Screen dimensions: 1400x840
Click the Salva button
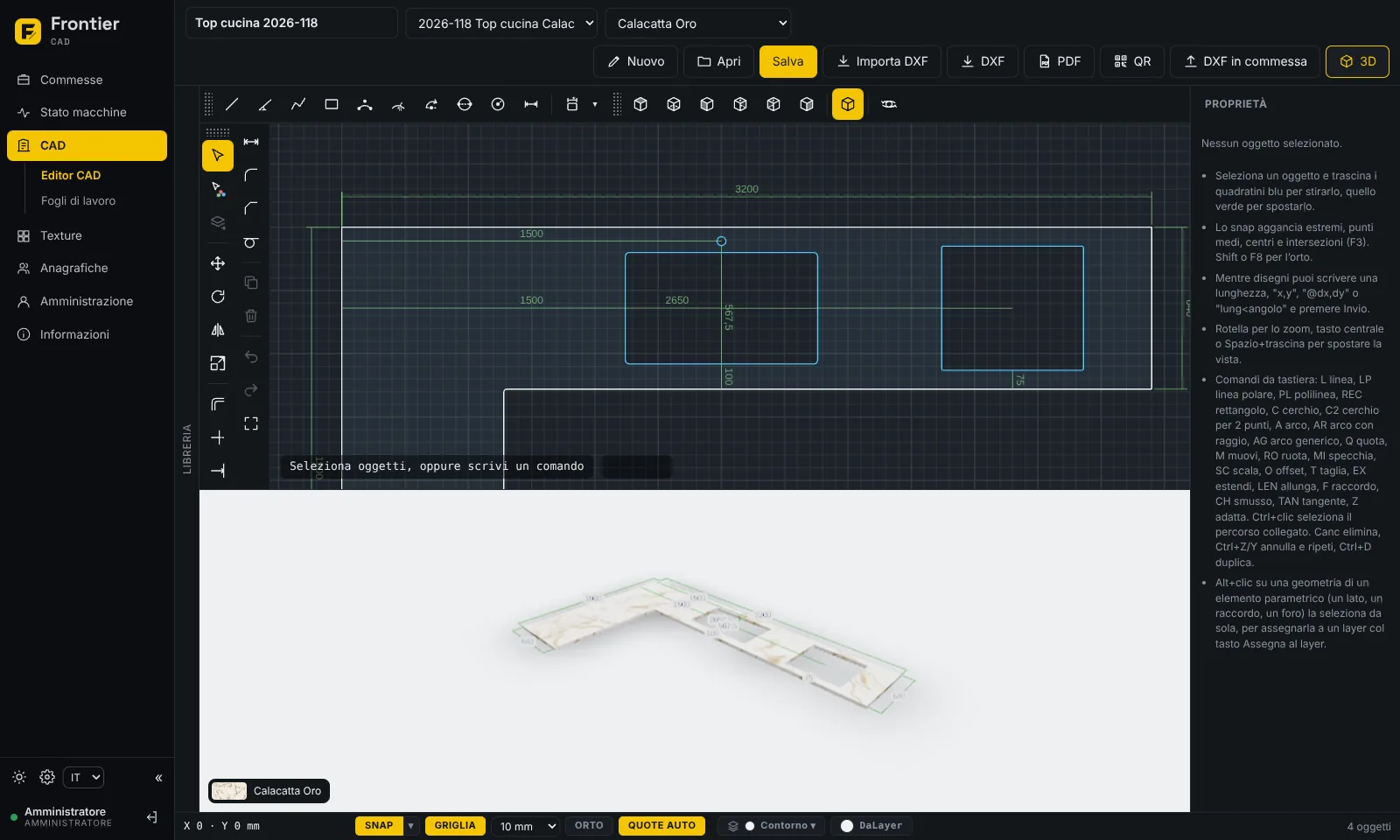[x=787, y=61]
